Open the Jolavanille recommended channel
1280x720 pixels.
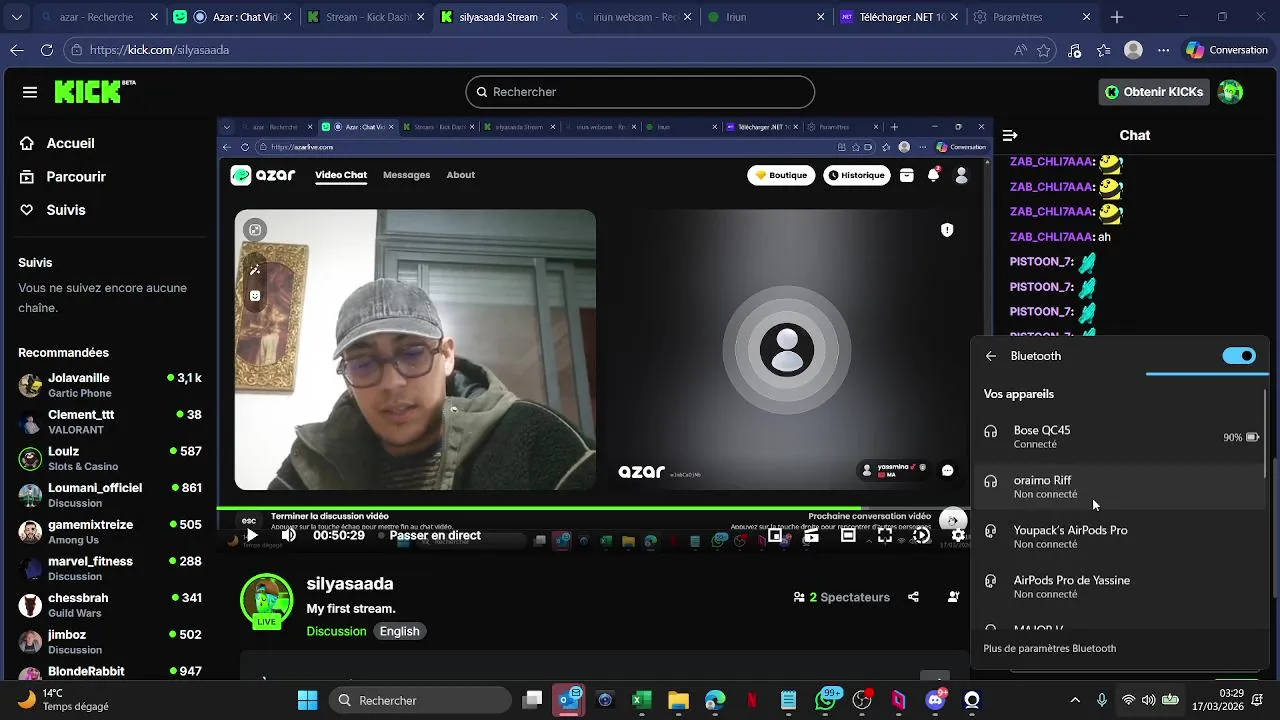pyautogui.click(x=110, y=385)
